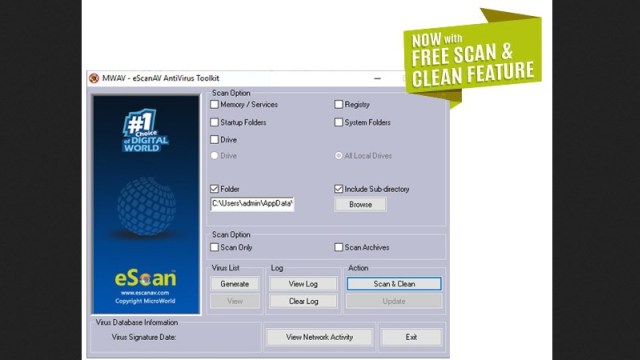This screenshot has width=640, height=360.
Task: Open View Network Activity
Action: [319, 337]
